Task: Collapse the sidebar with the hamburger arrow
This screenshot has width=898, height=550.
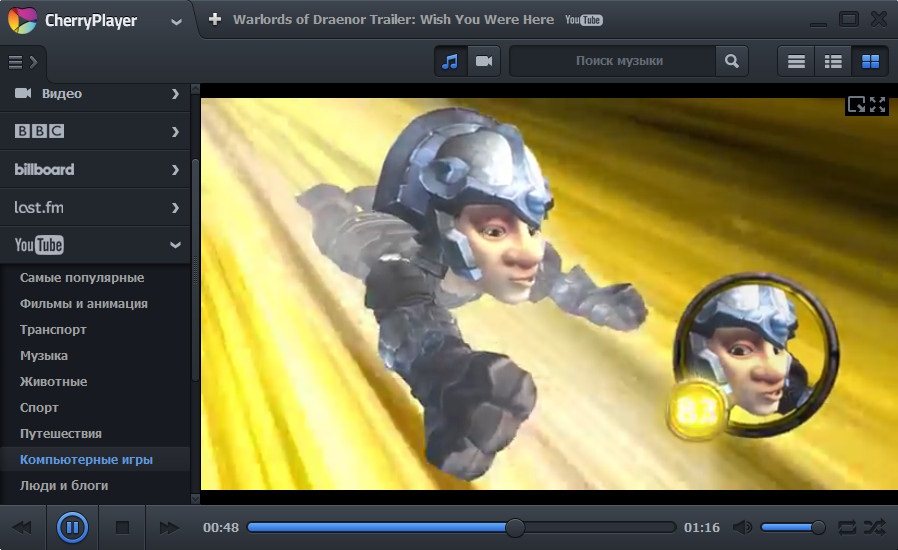Action: [x=23, y=62]
